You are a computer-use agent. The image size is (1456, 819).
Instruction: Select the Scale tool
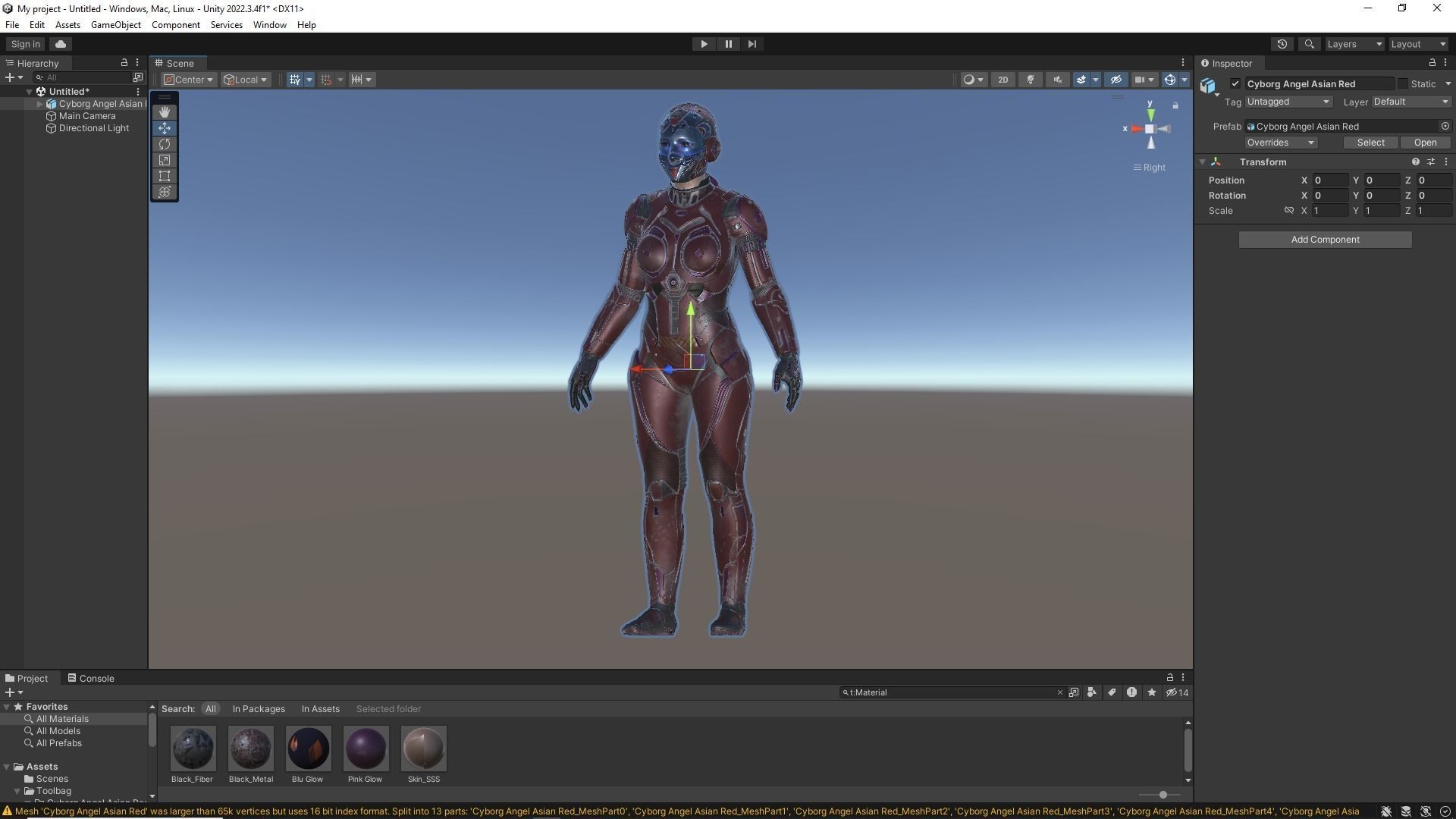[x=165, y=160]
